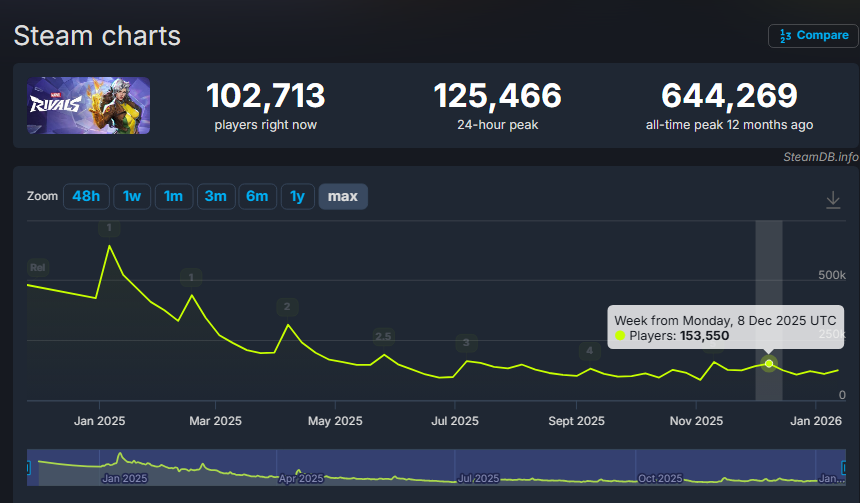The image size is (860, 503).
Task: Click the 644,269 all-time peak figure
Action: tap(729, 95)
